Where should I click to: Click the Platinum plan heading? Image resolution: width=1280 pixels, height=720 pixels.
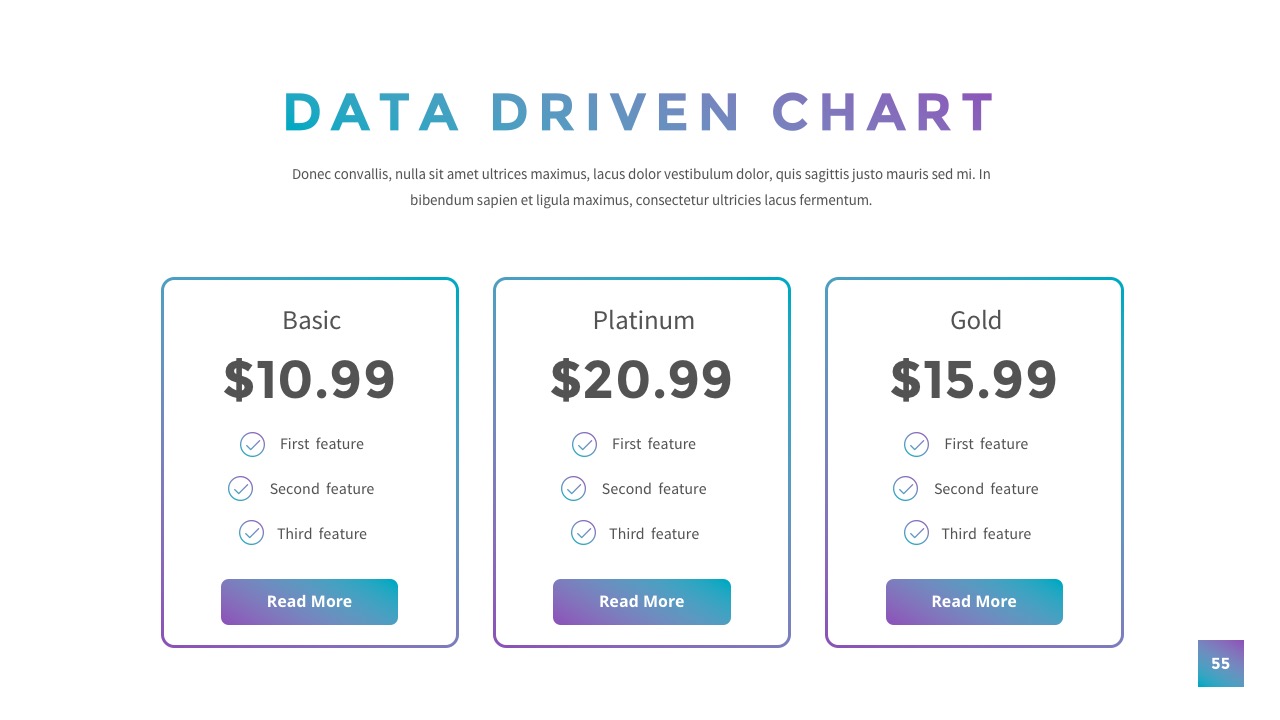pos(643,320)
